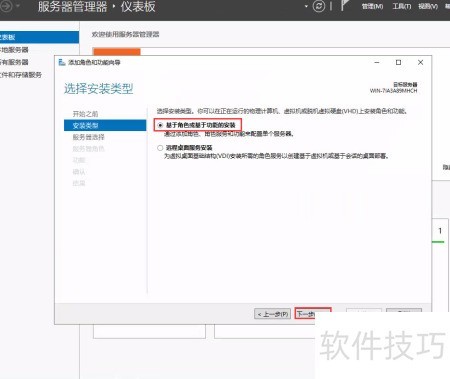Image resolution: width=450 pixels, height=379 pixels.
Task: Click the 欢迎使用服务器管理器 heading text
Action: [126, 34]
